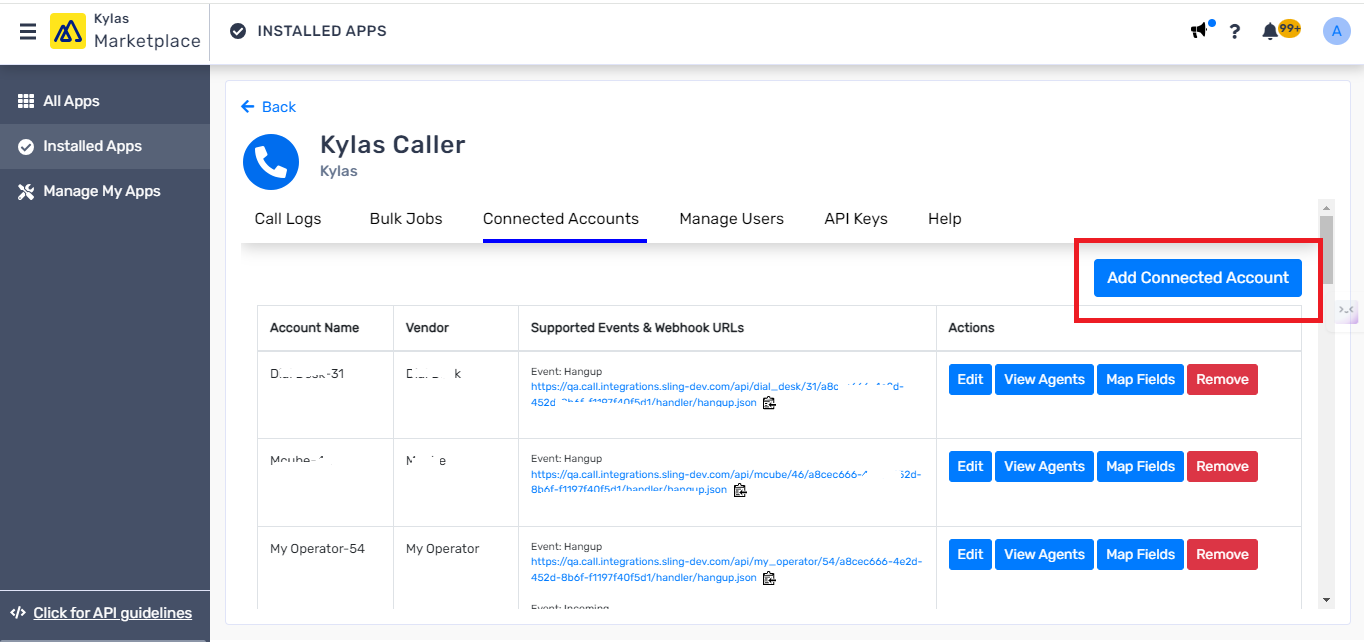Switch to the Call Logs tab
The width and height of the screenshot is (1364, 642).
[x=288, y=219]
